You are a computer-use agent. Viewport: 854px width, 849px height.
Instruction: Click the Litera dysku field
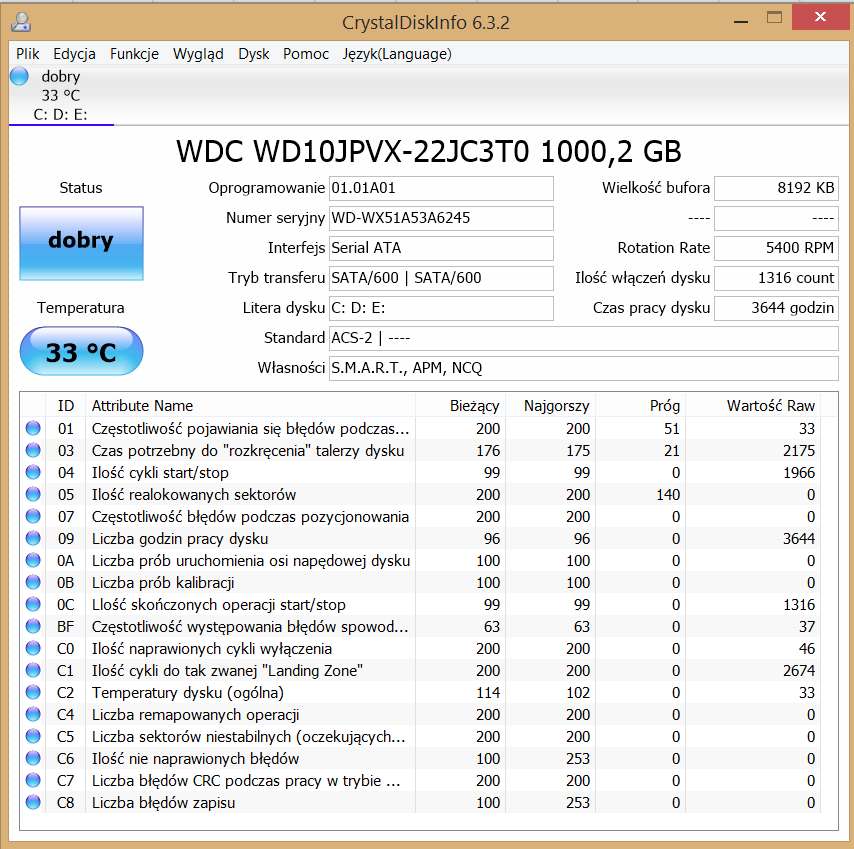pyautogui.click(x=441, y=308)
